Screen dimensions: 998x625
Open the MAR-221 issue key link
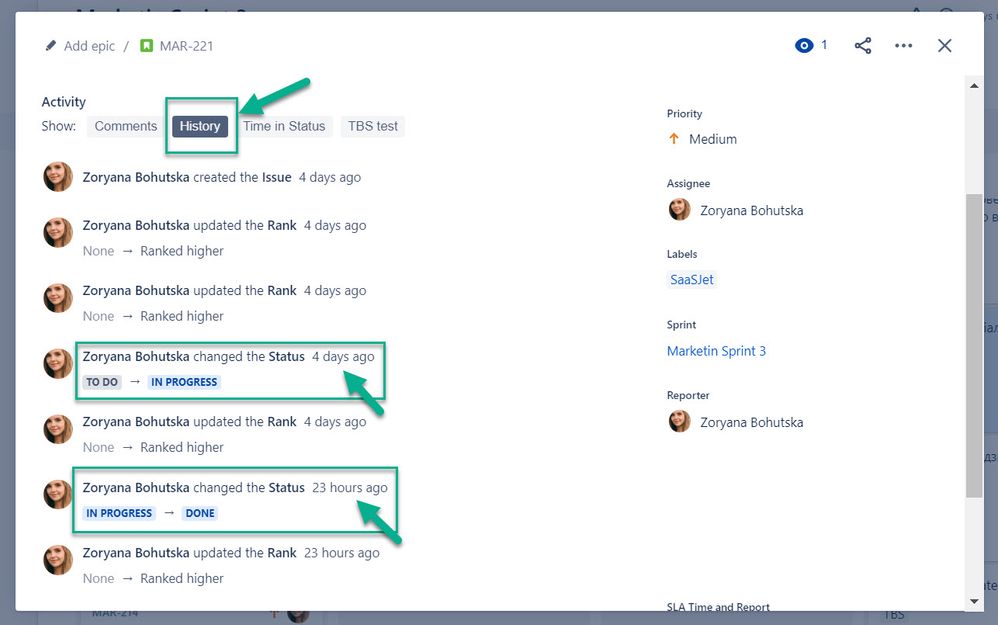186,46
